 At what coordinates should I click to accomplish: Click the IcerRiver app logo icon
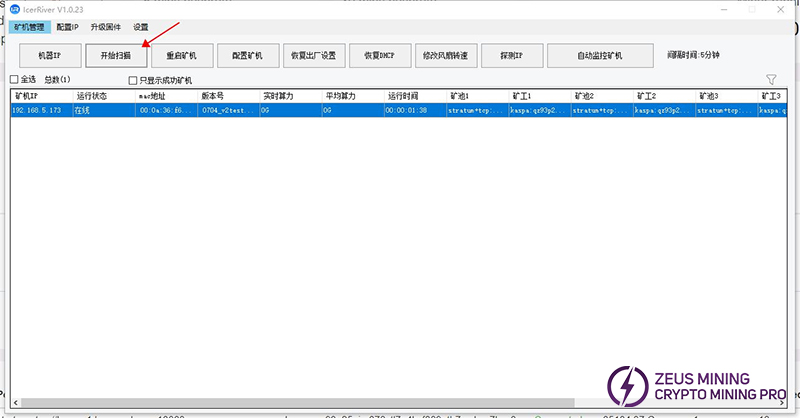pyautogui.click(x=15, y=9)
